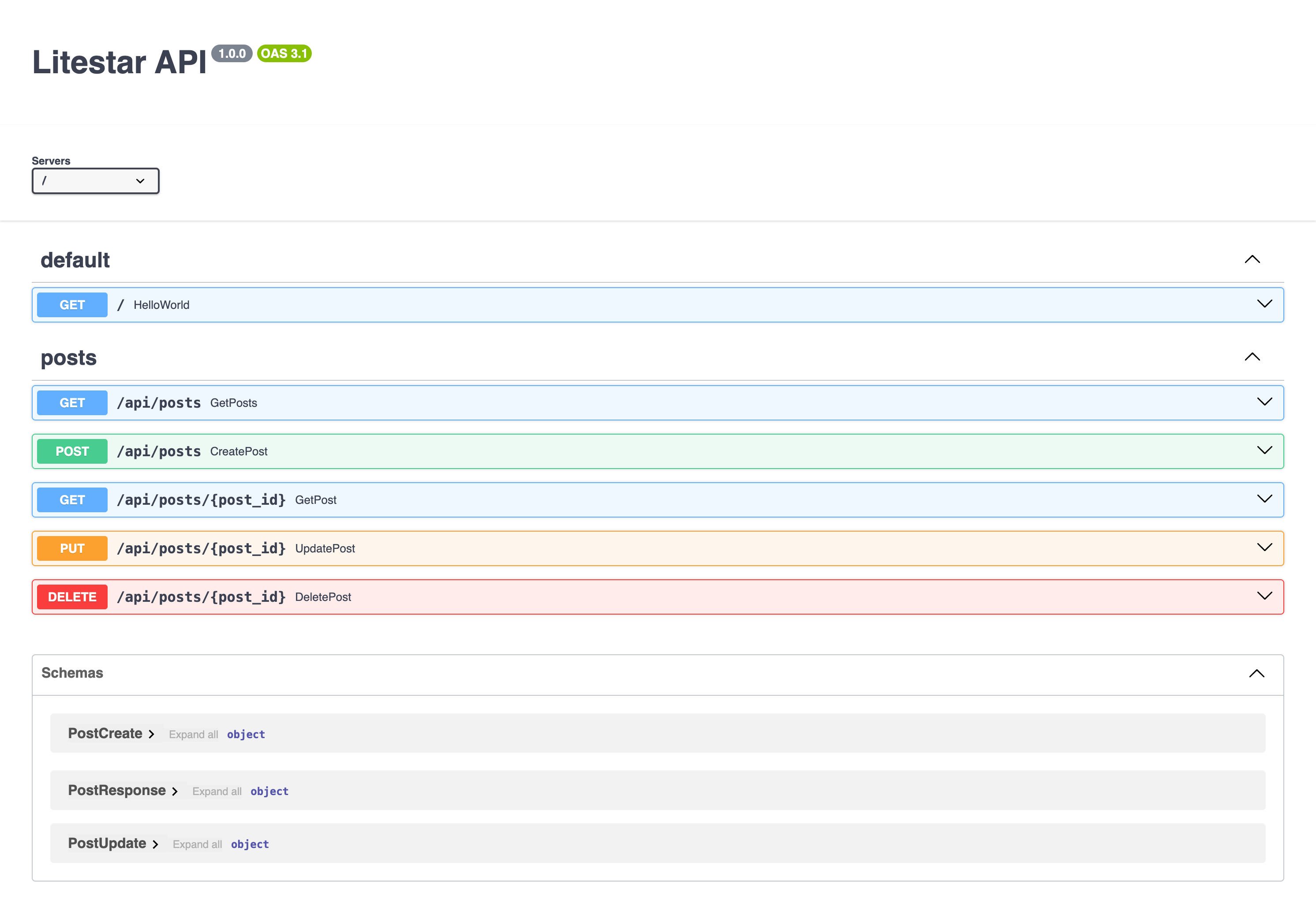Screen dimensions: 1316x908
Task: Expand the PostCreate schema arrow
Action: [151, 735]
